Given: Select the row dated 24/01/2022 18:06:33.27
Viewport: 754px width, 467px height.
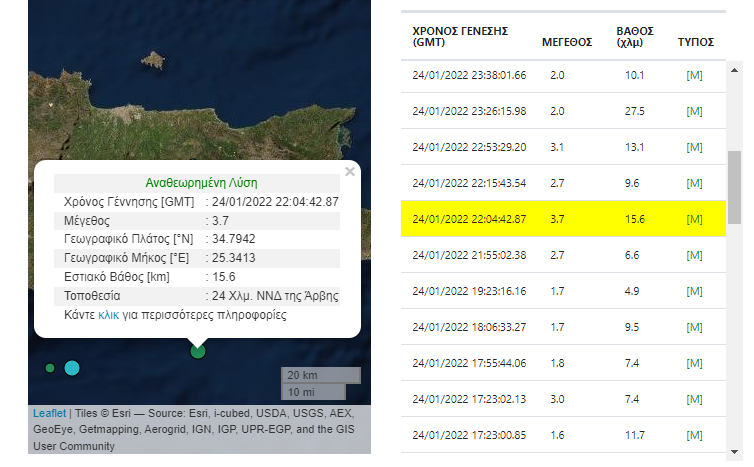Looking at the screenshot, I should coord(563,327).
